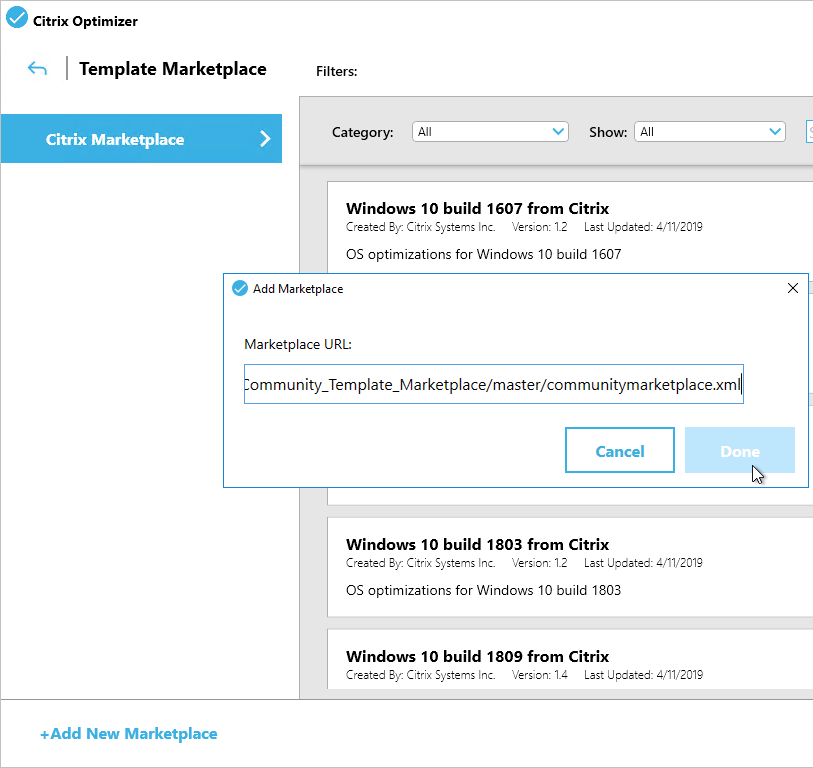Click the Citrix Optimizer checkmark logo
Viewport: 813px width, 768px height.
tap(17, 17)
